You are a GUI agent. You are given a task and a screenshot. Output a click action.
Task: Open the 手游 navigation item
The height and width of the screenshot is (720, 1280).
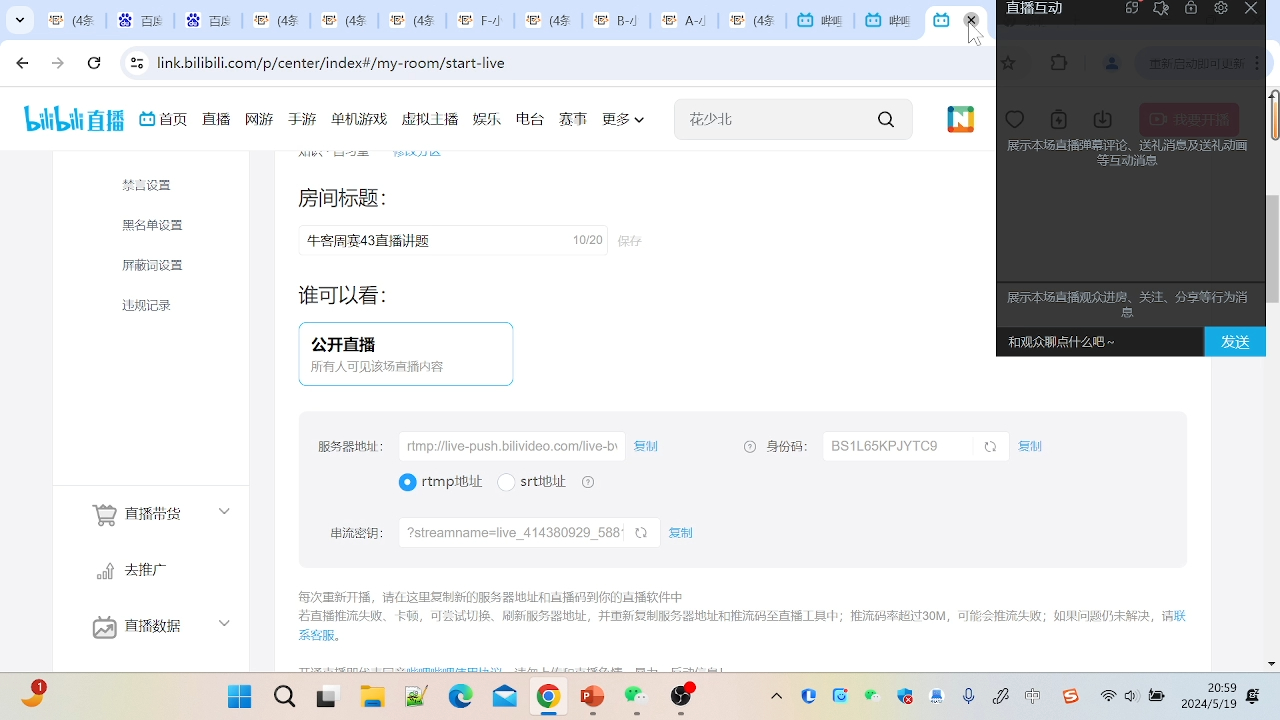click(x=302, y=119)
